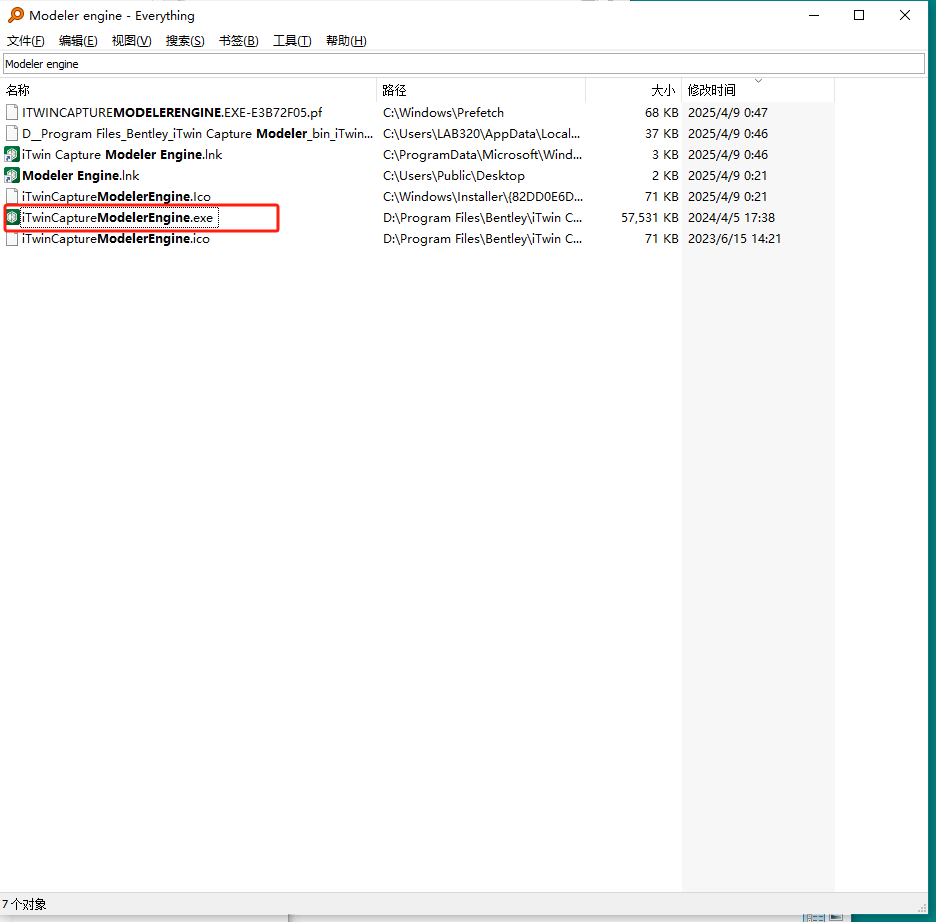The image size is (936, 922).
Task: Open the 工具(T) menu
Action: pos(292,41)
